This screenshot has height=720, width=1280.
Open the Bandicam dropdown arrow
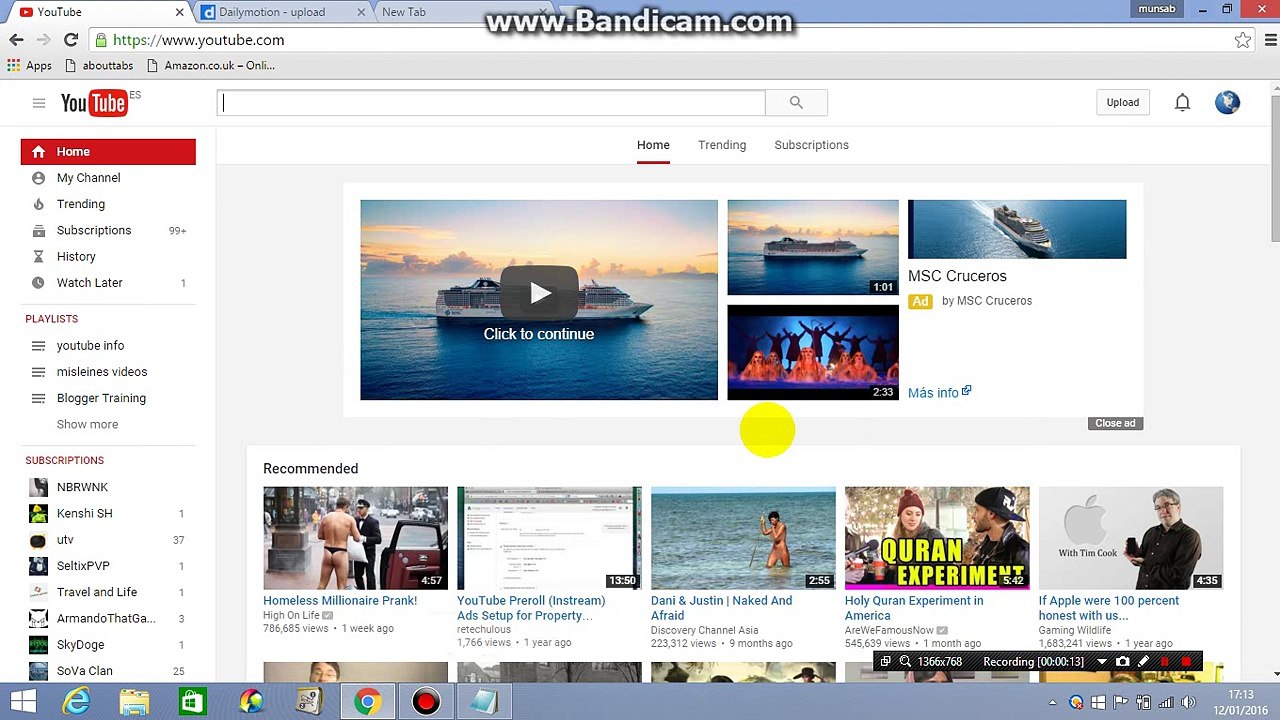(1101, 662)
